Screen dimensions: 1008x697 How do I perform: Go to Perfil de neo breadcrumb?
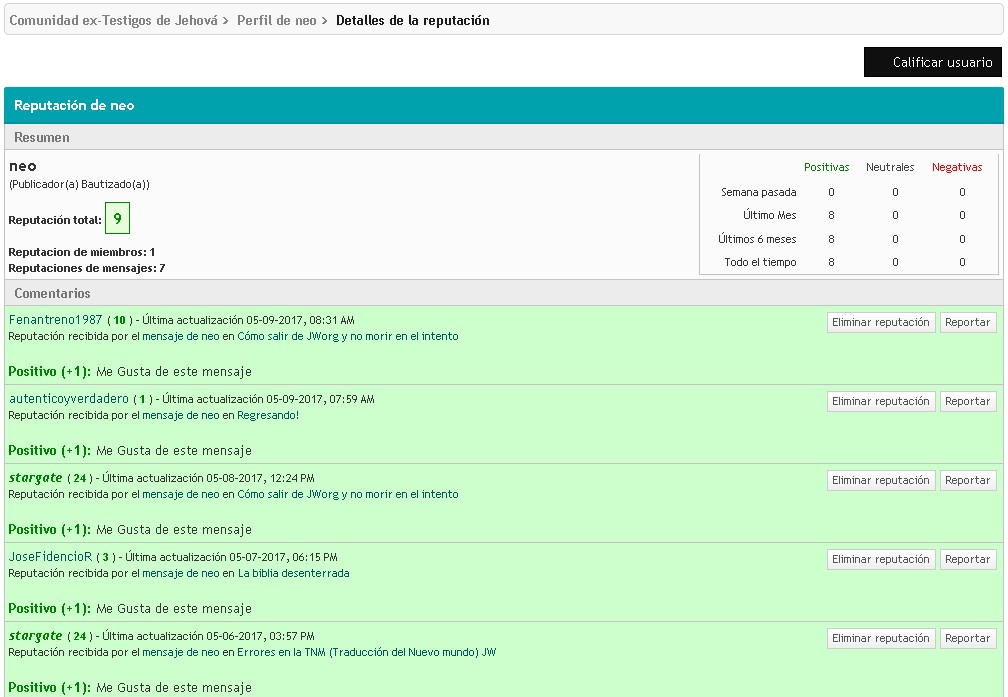[x=276, y=20]
